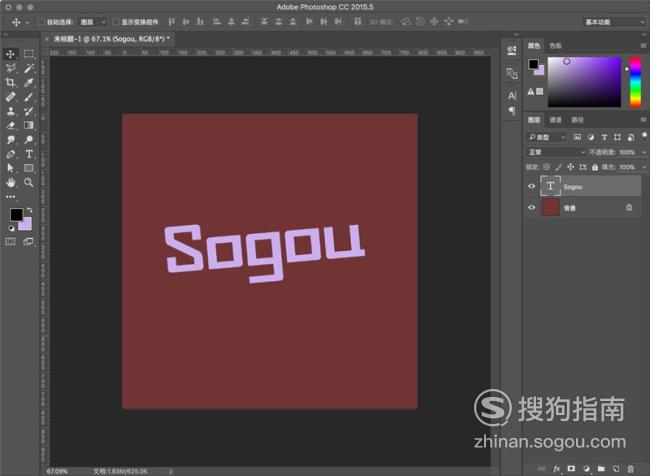Open layer filter type dropdown
650x476 pixels.
click(546, 137)
